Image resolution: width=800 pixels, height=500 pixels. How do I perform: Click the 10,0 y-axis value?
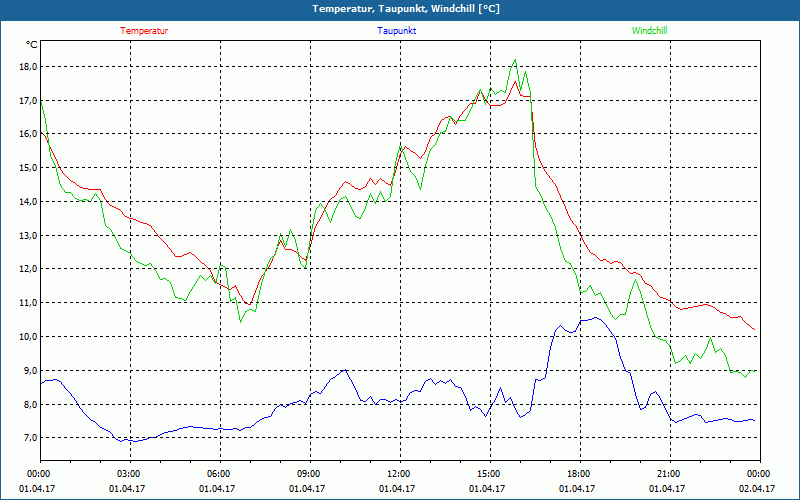(28, 336)
